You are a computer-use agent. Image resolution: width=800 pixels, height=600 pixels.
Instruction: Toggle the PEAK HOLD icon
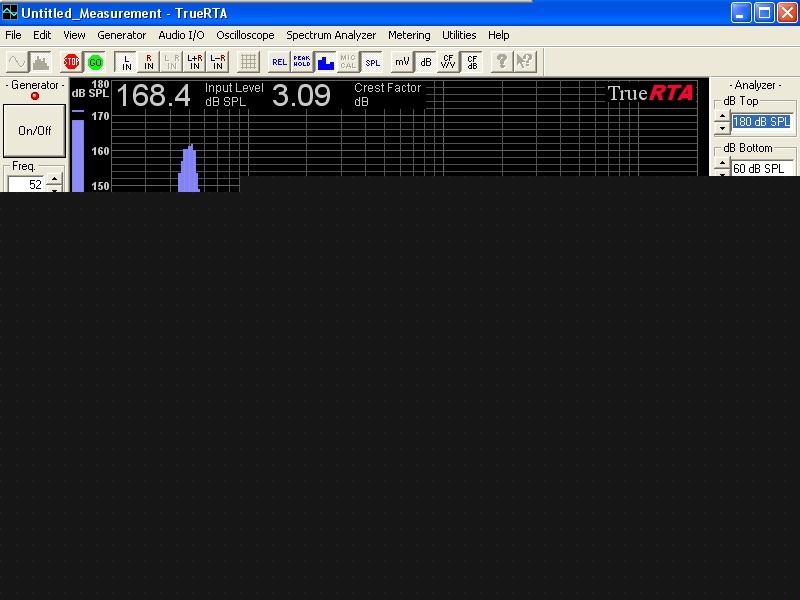pyautogui.click(x=302, y=62)
